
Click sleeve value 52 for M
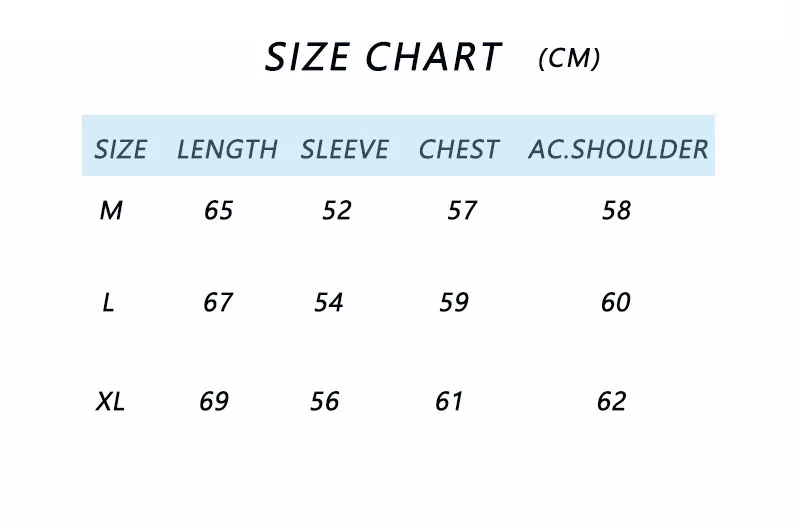337,210
